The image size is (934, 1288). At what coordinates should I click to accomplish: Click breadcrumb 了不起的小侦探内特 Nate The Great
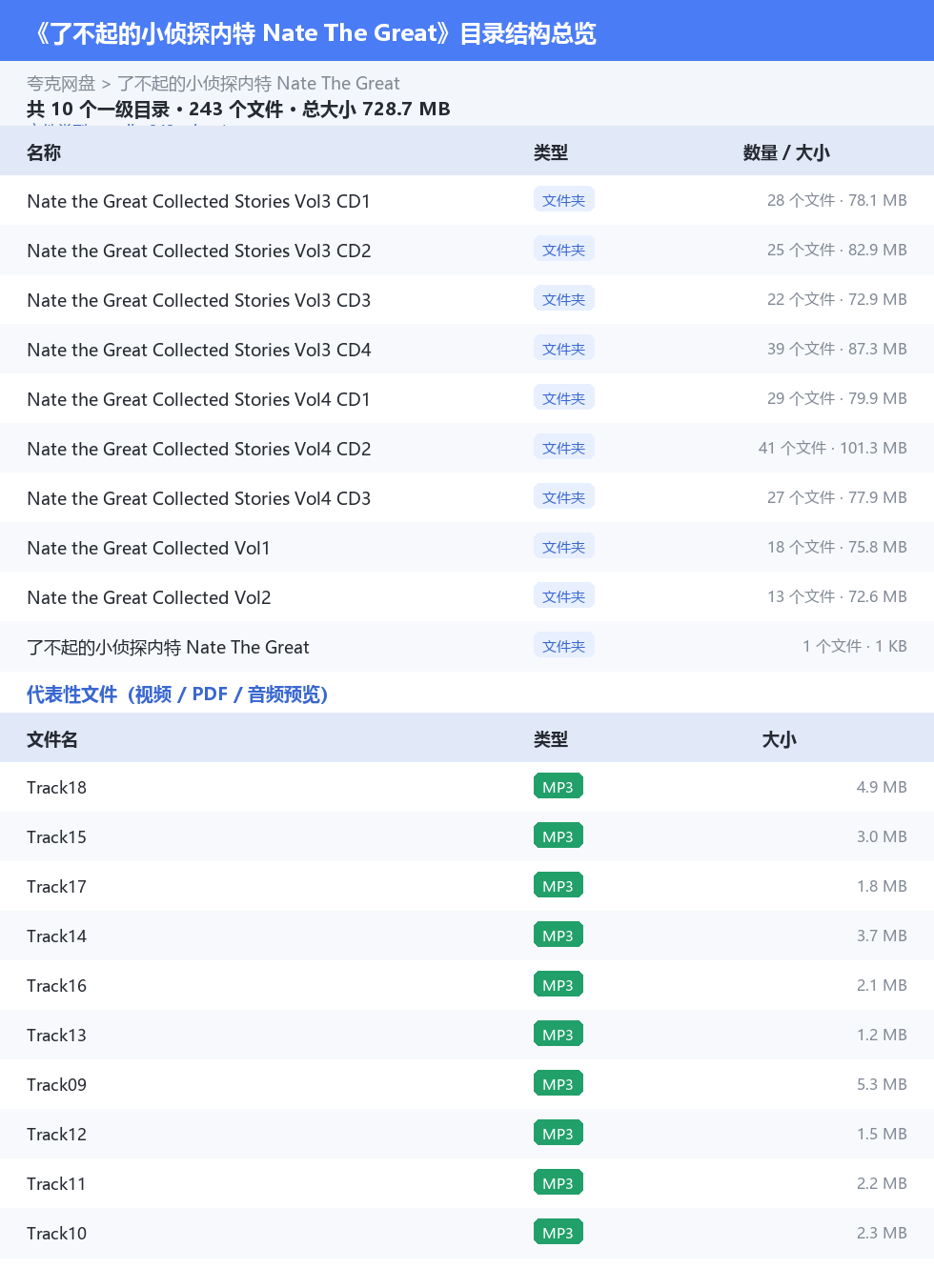(258, 84)
